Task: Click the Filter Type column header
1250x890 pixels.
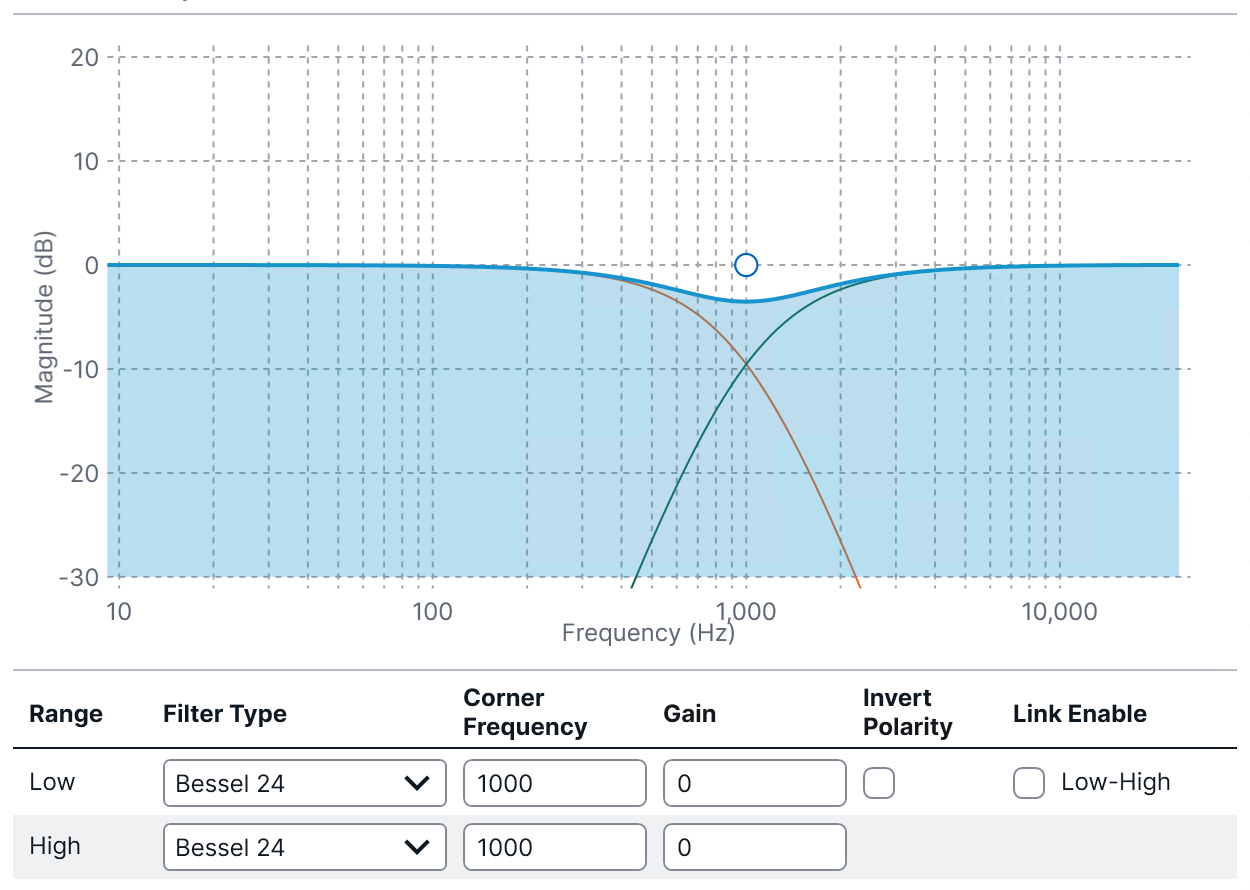Action: pos(225,714)
